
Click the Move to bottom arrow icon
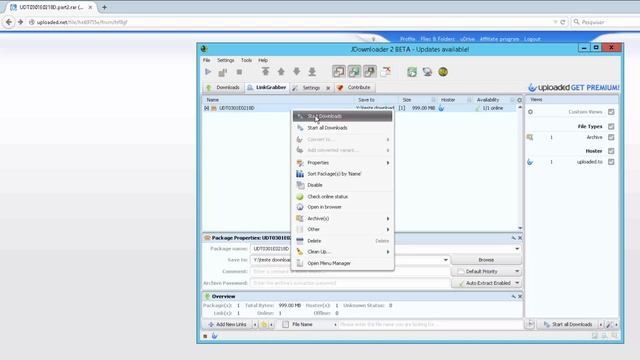tap(312, 71)
